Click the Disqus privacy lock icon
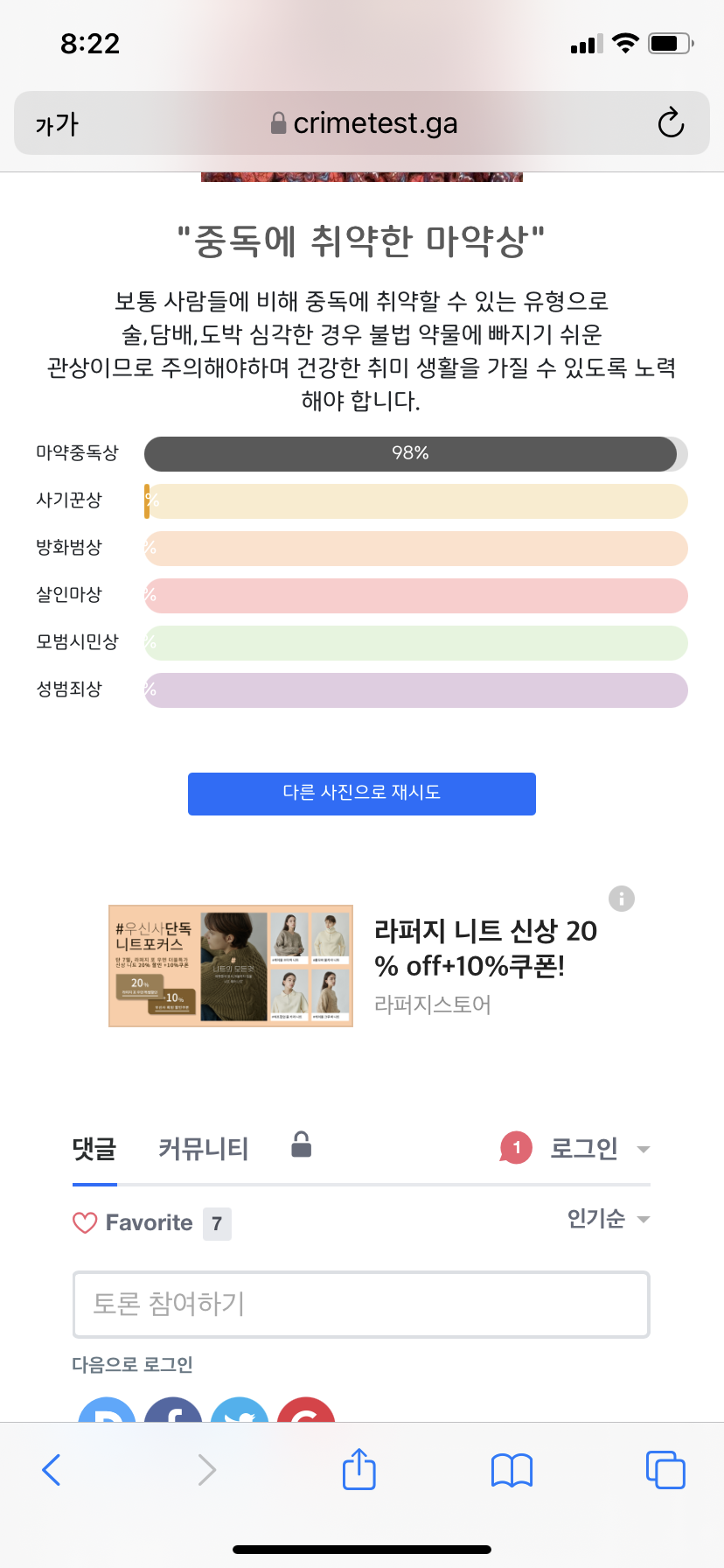 coord(302,1144)
